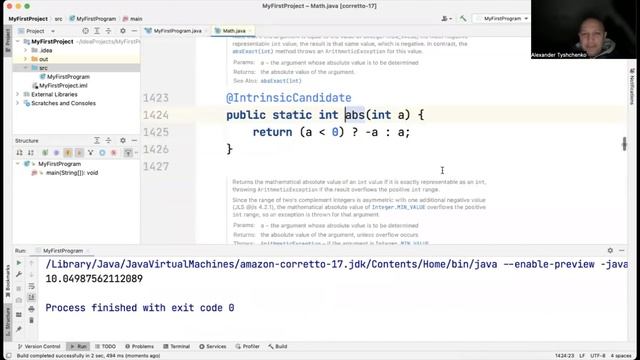Viewport: 640px width, 360px height.
Task: Collapse MyFirstProgram node in Structure panel
Action: (18, 164)
